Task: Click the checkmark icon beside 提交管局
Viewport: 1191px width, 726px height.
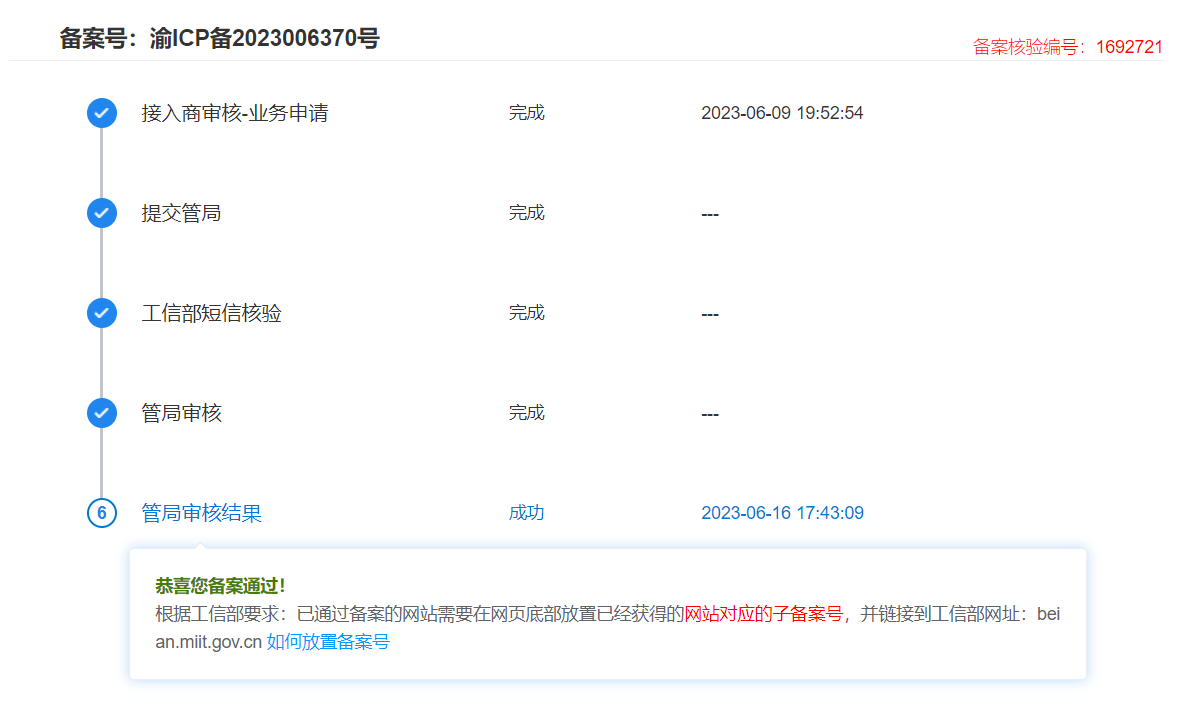Action: point(102,213)
